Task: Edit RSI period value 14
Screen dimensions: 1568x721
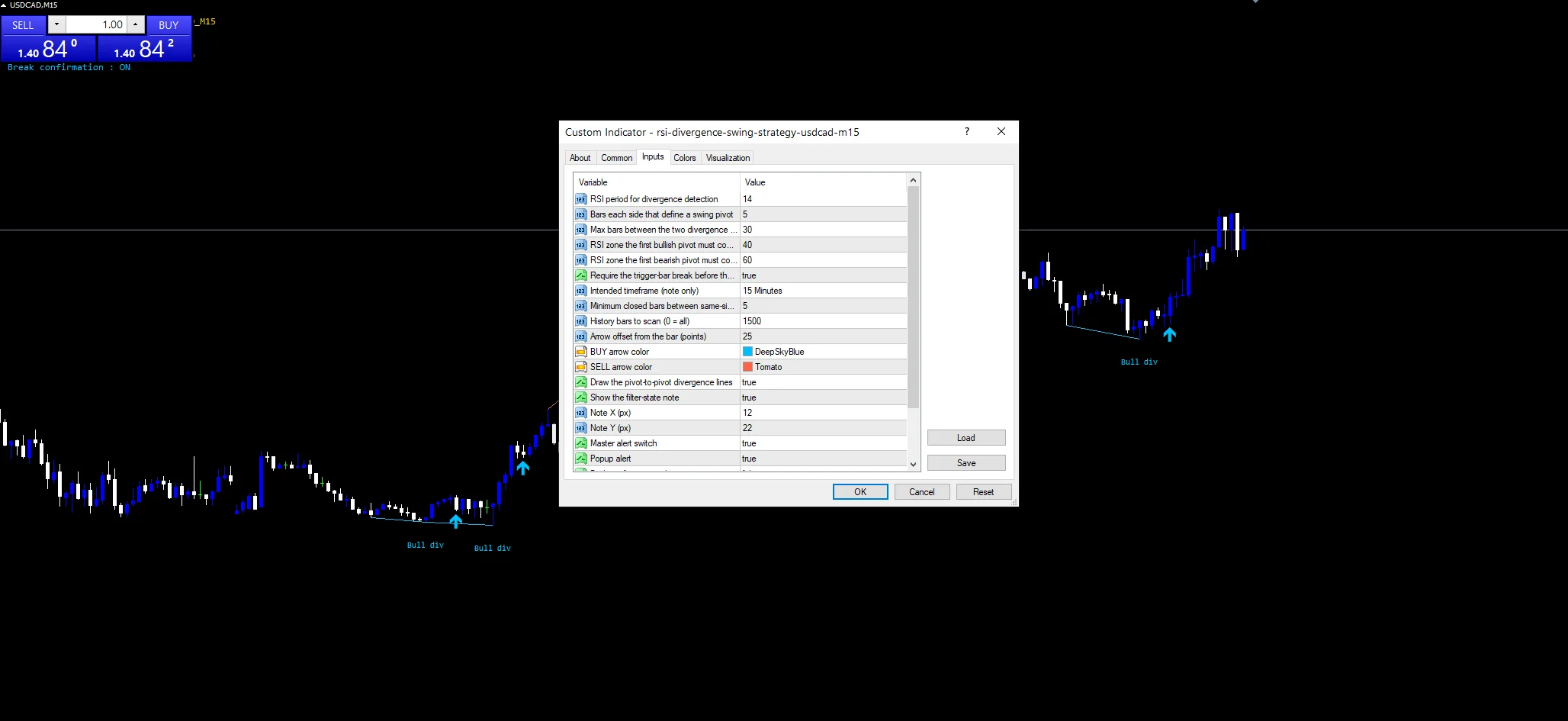Action: [823, 199]
